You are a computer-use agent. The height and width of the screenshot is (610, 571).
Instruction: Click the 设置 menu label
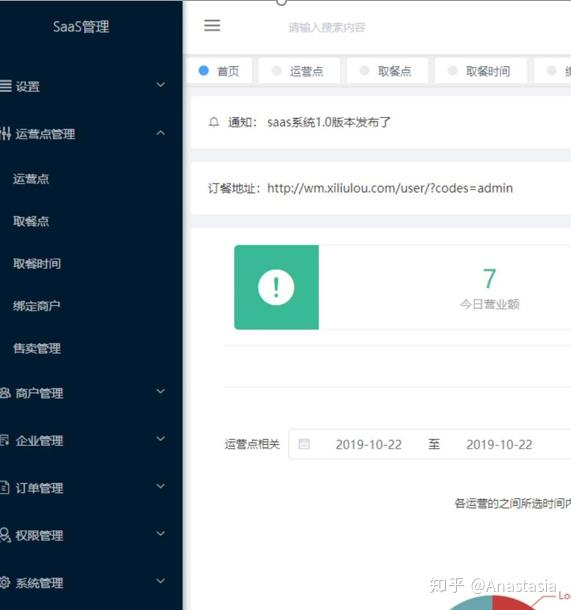[x=28, y=86]
